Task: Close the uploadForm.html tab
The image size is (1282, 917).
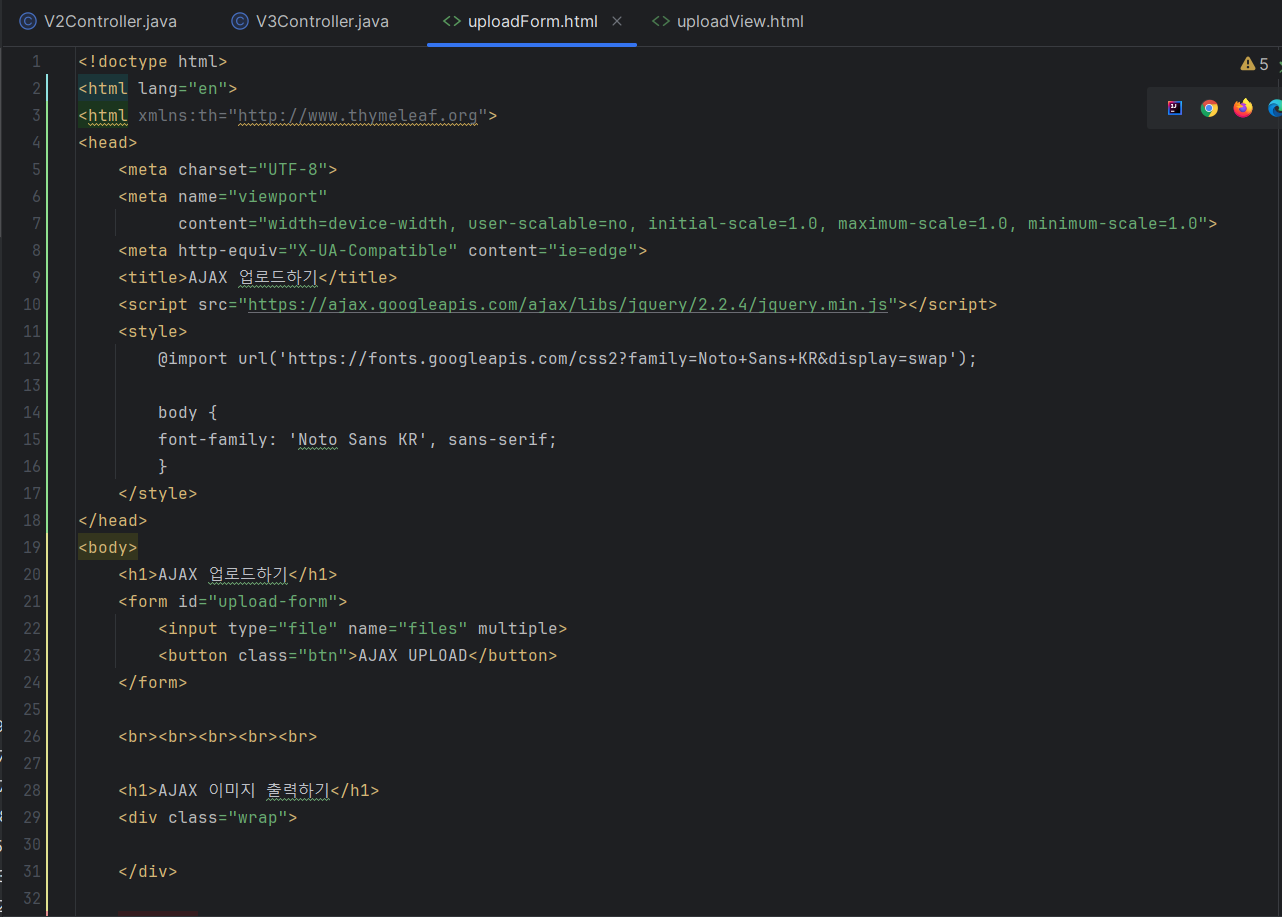Action: [x=616, y=21]
